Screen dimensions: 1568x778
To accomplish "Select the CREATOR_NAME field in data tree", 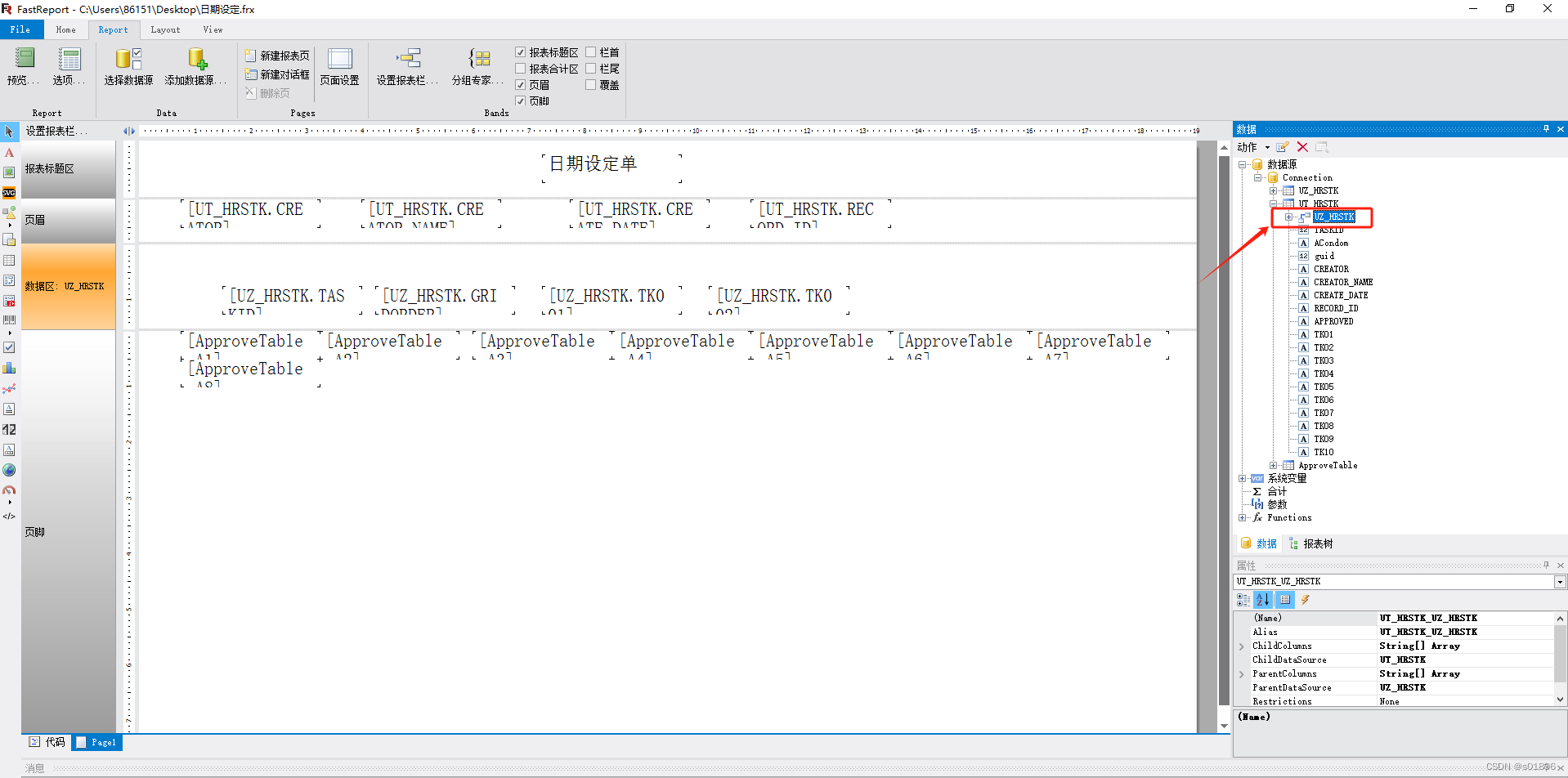I will coord(1343,282).
